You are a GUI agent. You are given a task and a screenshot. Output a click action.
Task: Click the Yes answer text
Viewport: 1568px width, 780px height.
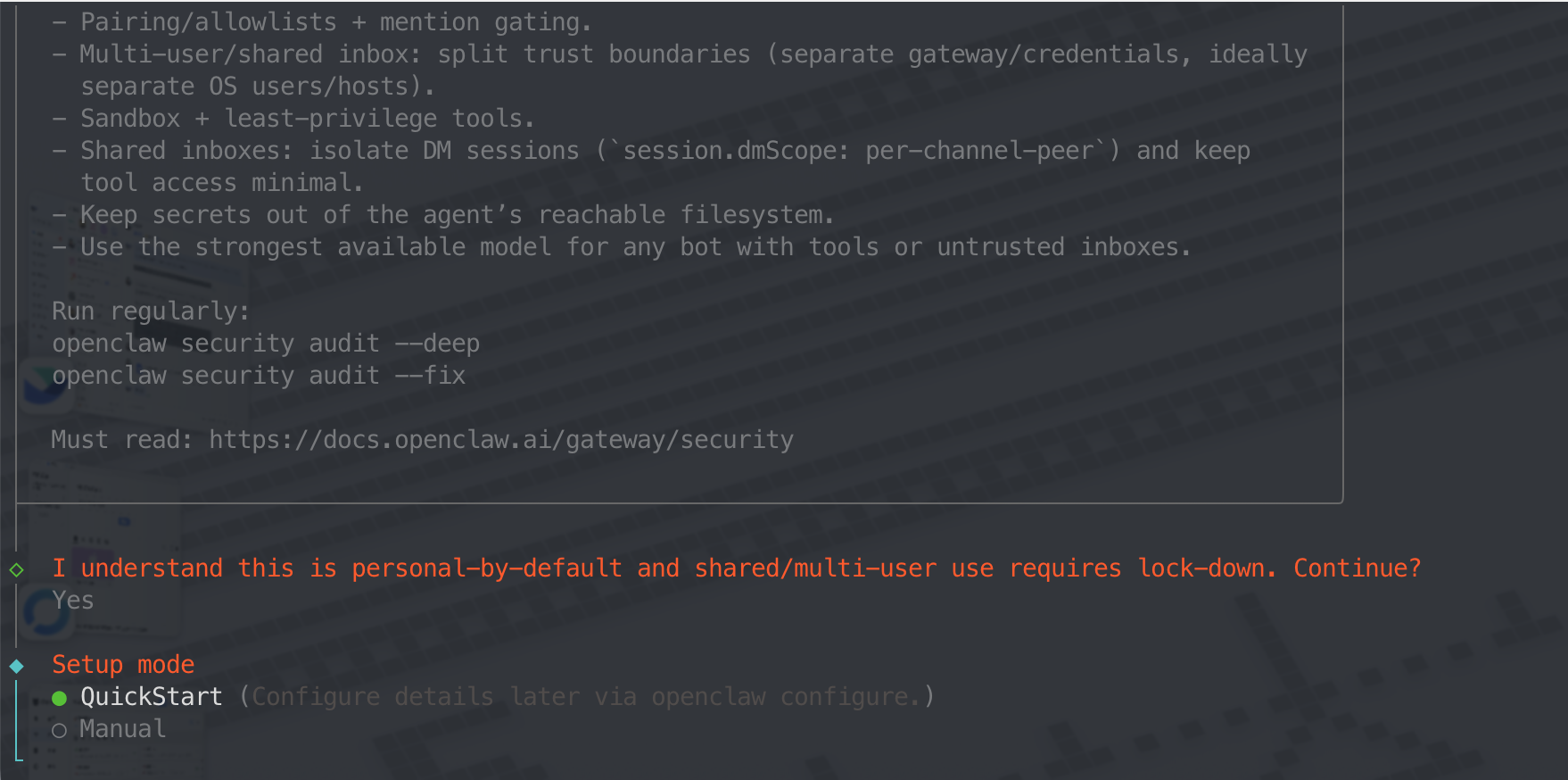(x=72, y=601)
